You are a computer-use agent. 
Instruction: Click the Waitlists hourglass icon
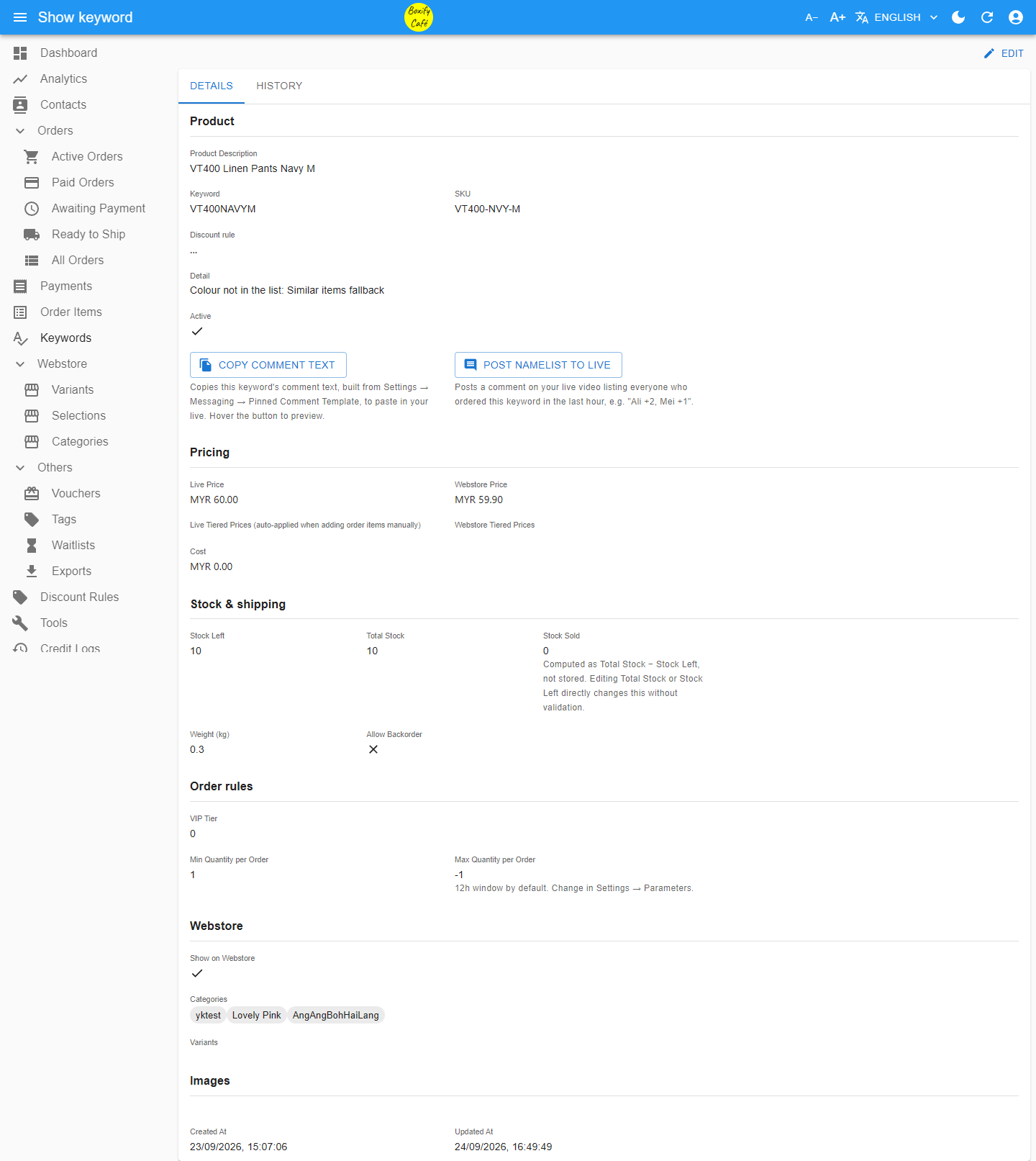click(32, 545)
